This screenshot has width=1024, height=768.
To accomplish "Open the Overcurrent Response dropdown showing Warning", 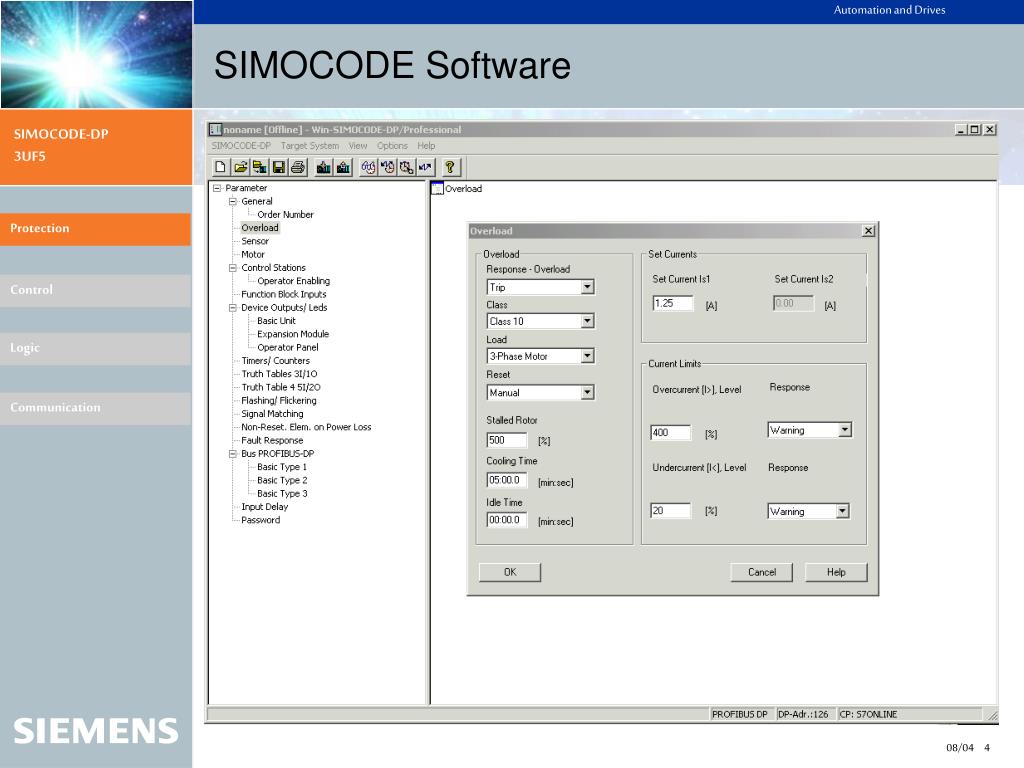I will pyautogui.click(x=845, y=430).
